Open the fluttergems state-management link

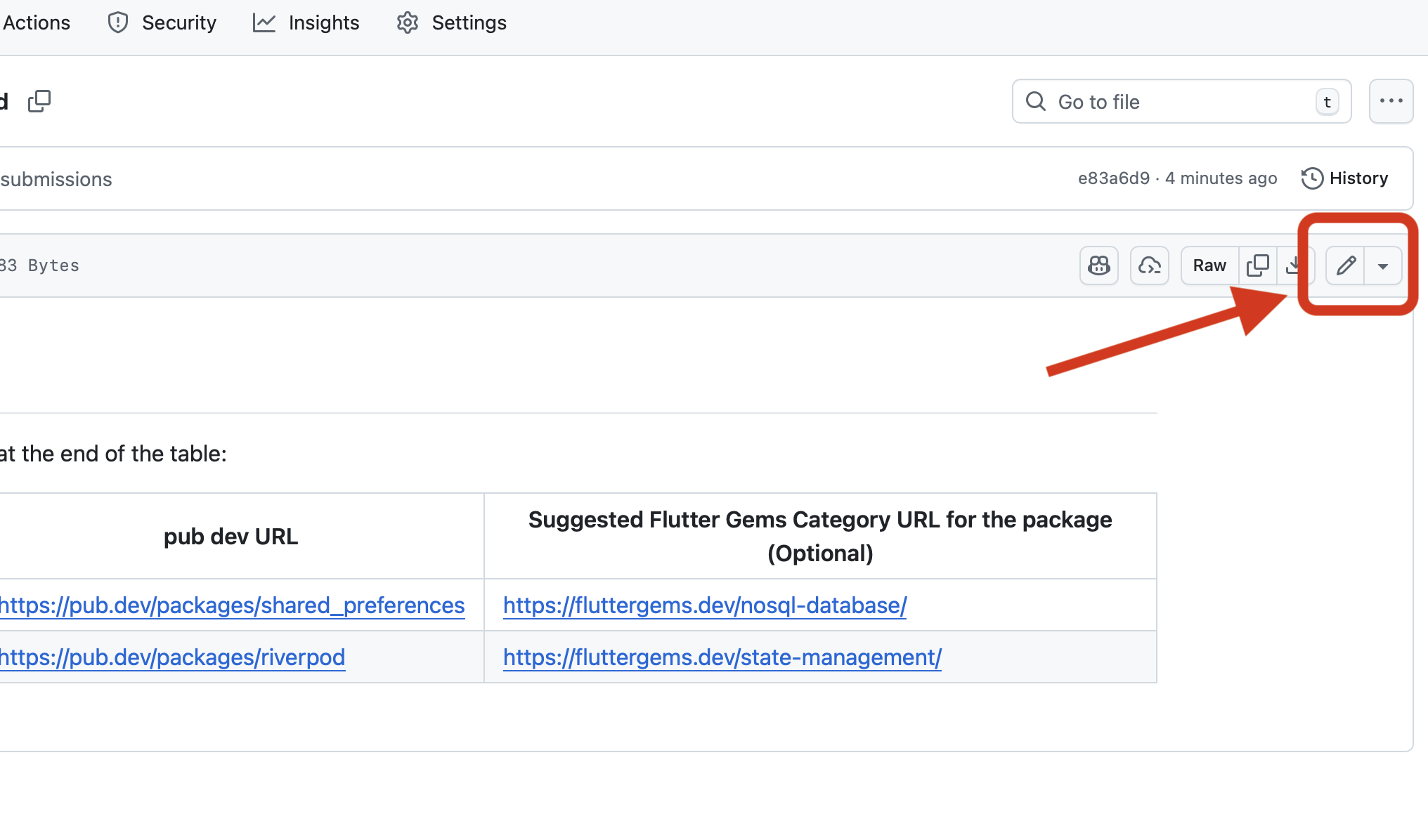722,657
